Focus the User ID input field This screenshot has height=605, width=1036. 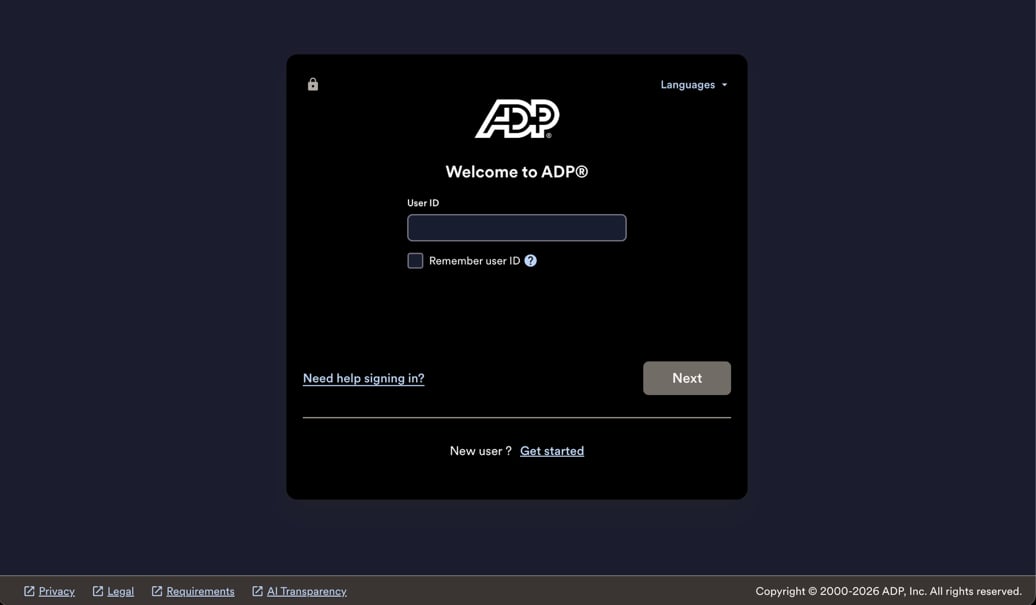[517, 227]
